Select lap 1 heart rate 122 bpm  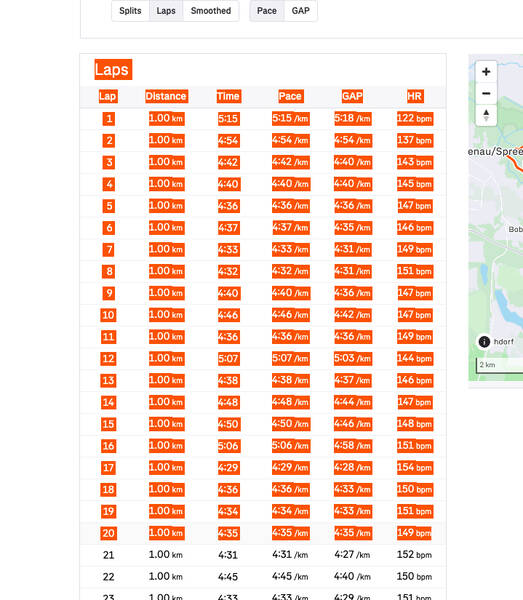point(415,119)
